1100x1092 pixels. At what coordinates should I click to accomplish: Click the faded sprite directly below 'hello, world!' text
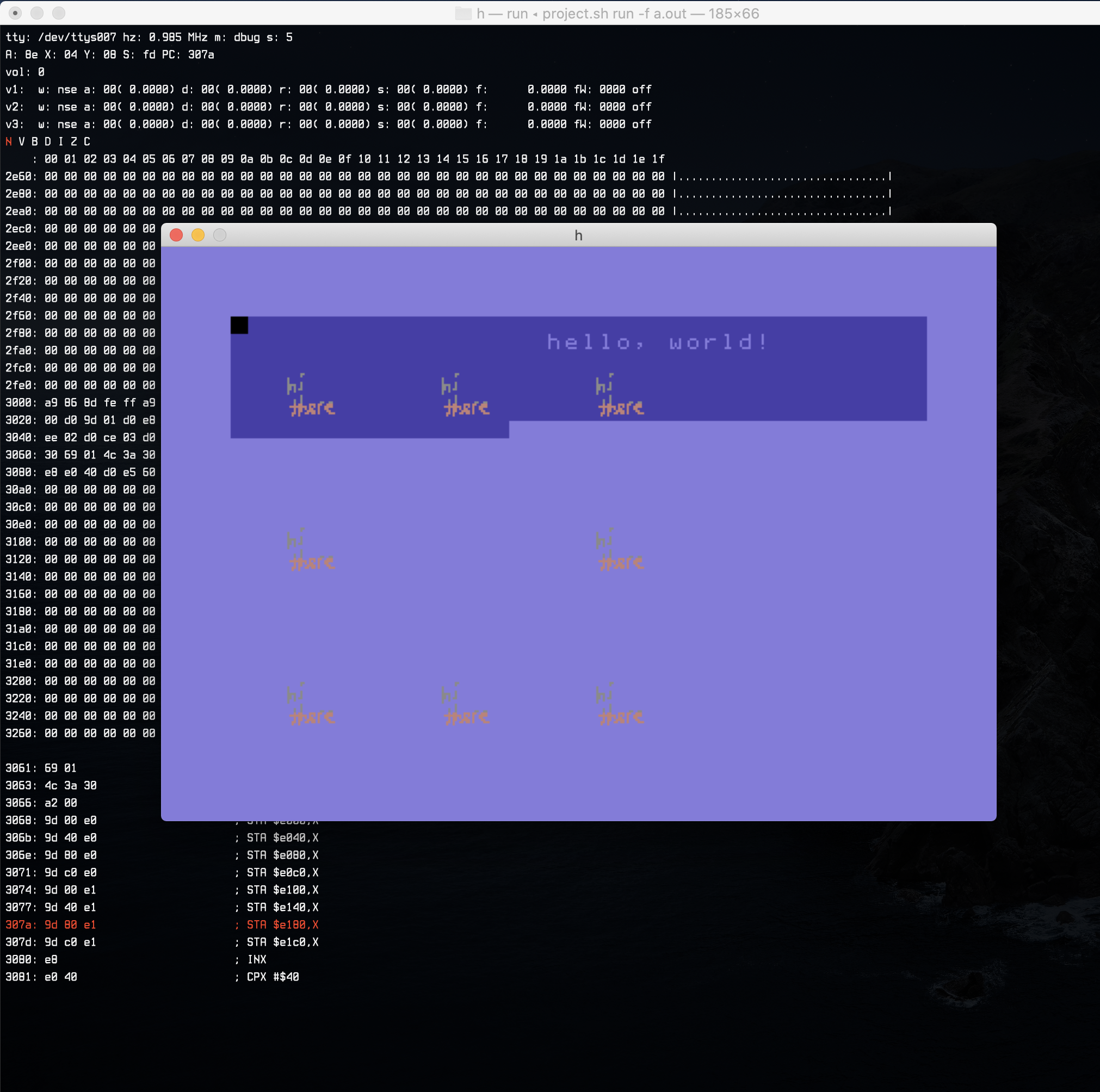[620, 550]
